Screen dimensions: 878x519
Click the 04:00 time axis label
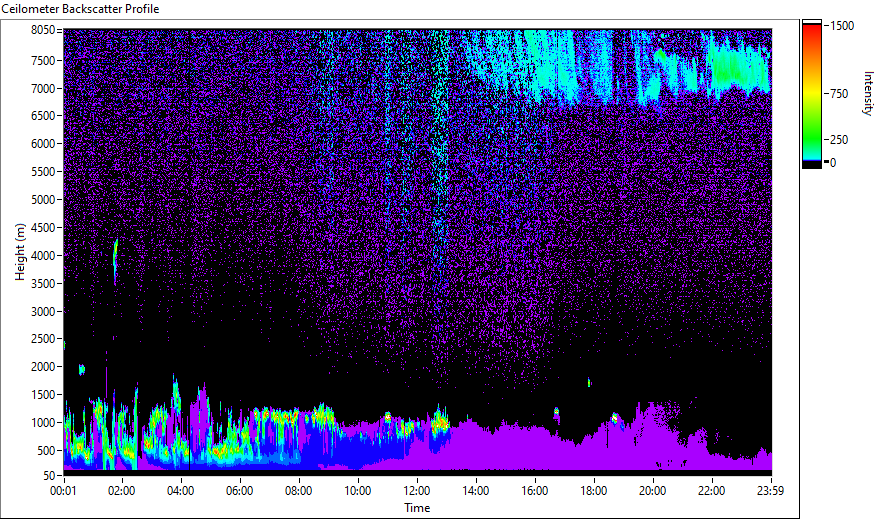181,491
